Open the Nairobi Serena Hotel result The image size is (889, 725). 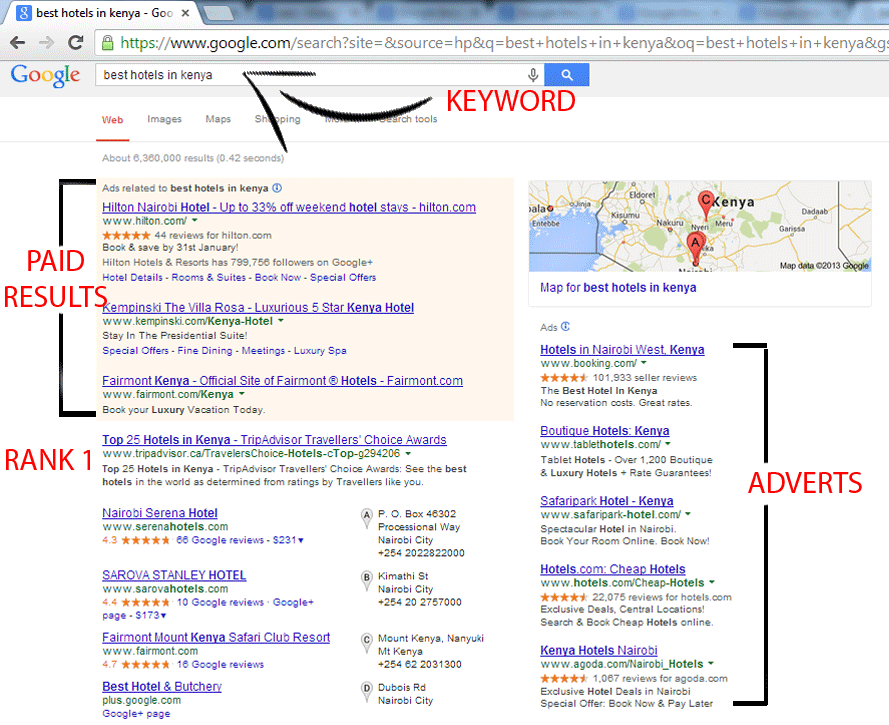pos(160,513)
